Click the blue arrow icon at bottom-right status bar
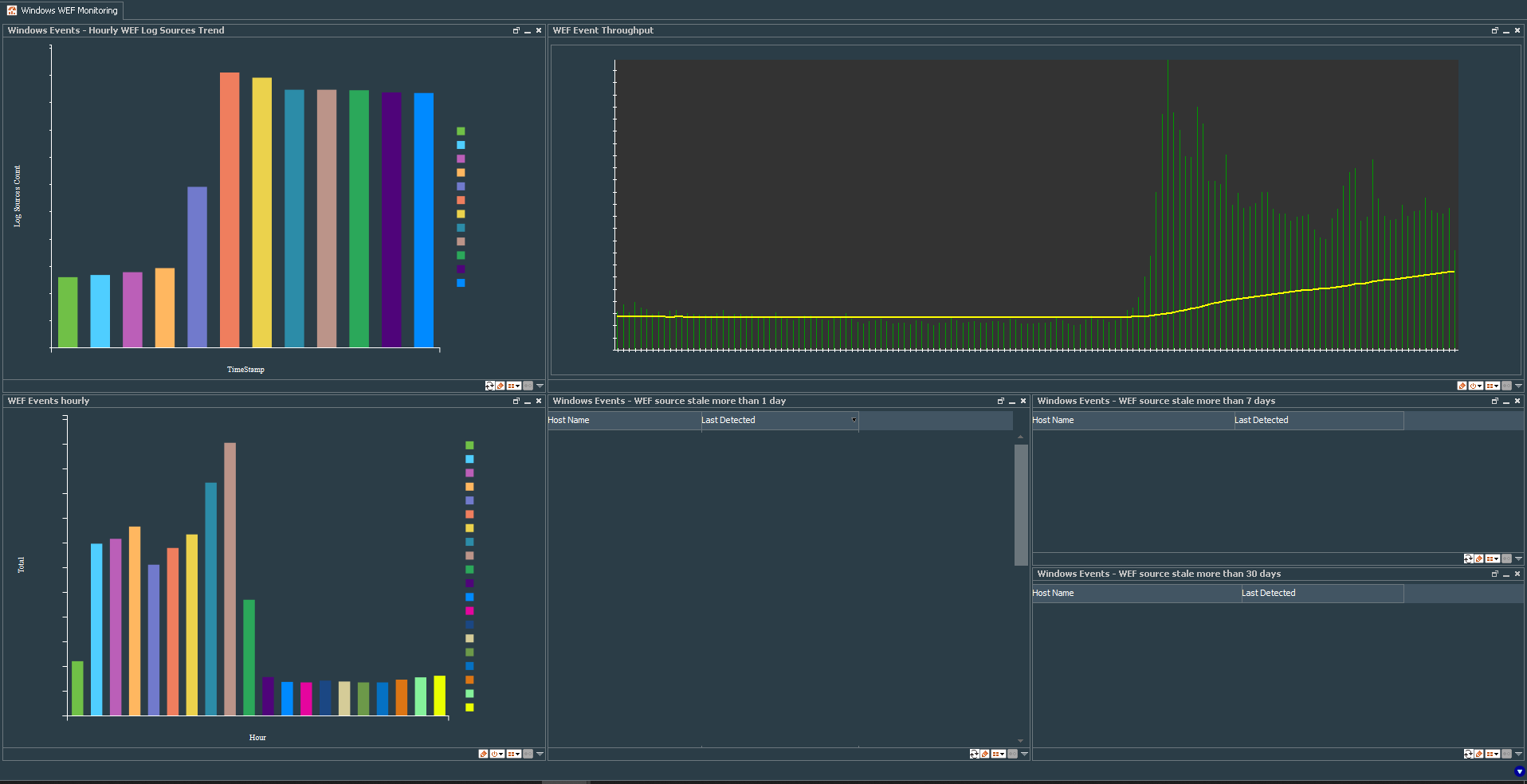Screen dimensions: 1527x784 pos(1519,771)
